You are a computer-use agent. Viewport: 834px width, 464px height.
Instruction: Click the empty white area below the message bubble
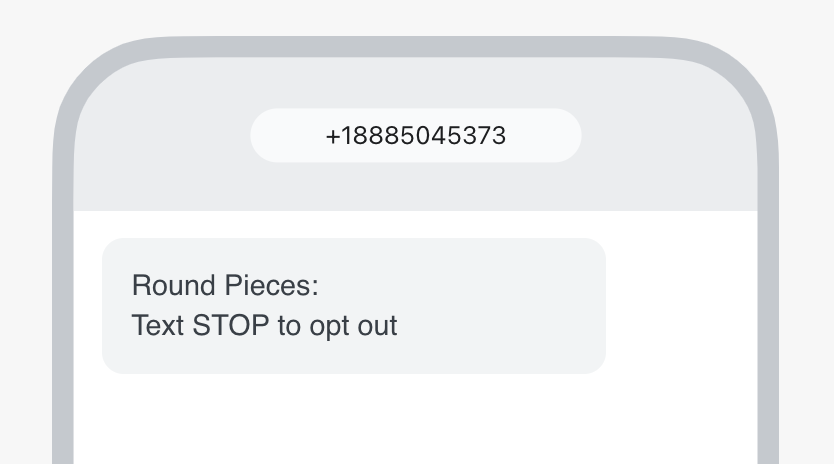pyautogui.click(x=400, y=420)
